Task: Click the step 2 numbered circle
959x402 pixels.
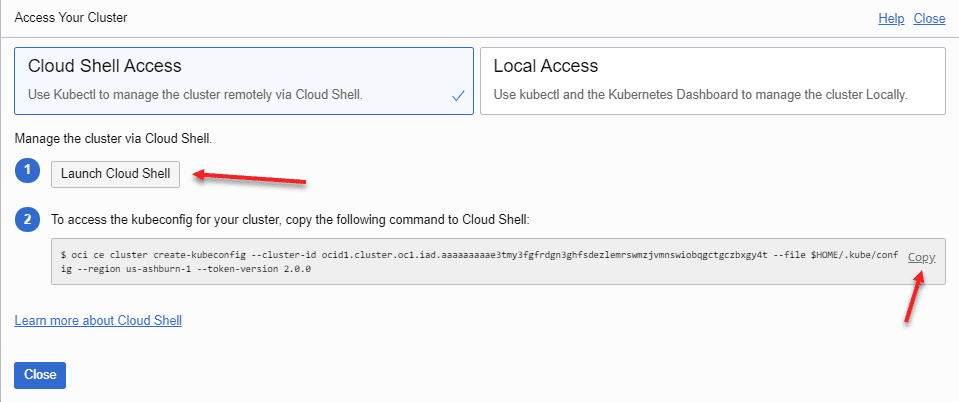Action: click(28, 219)
